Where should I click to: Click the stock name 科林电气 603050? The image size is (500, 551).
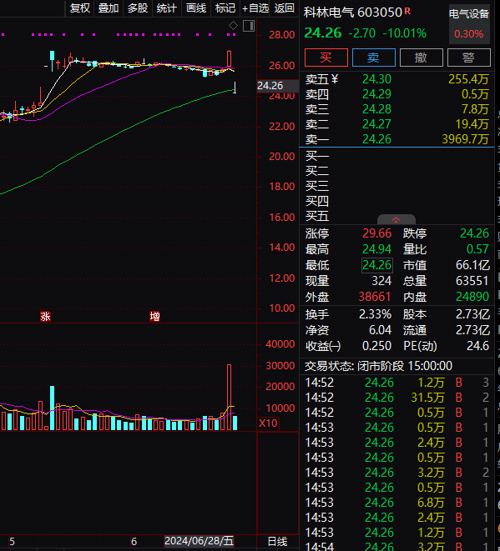[x=353, y=13]
